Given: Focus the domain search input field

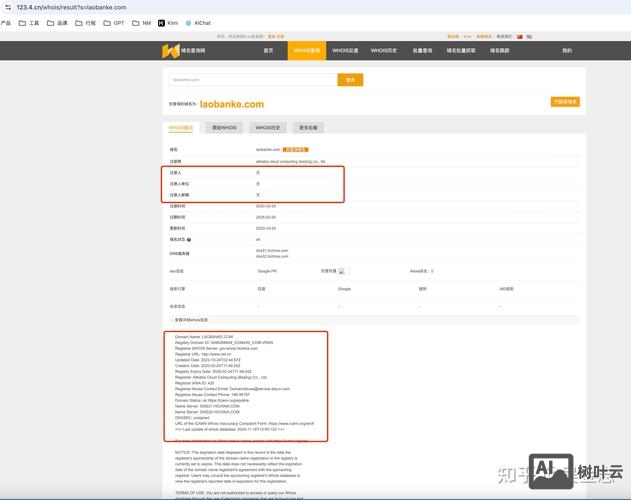Looking at the screenshot, I should point(252,80).
